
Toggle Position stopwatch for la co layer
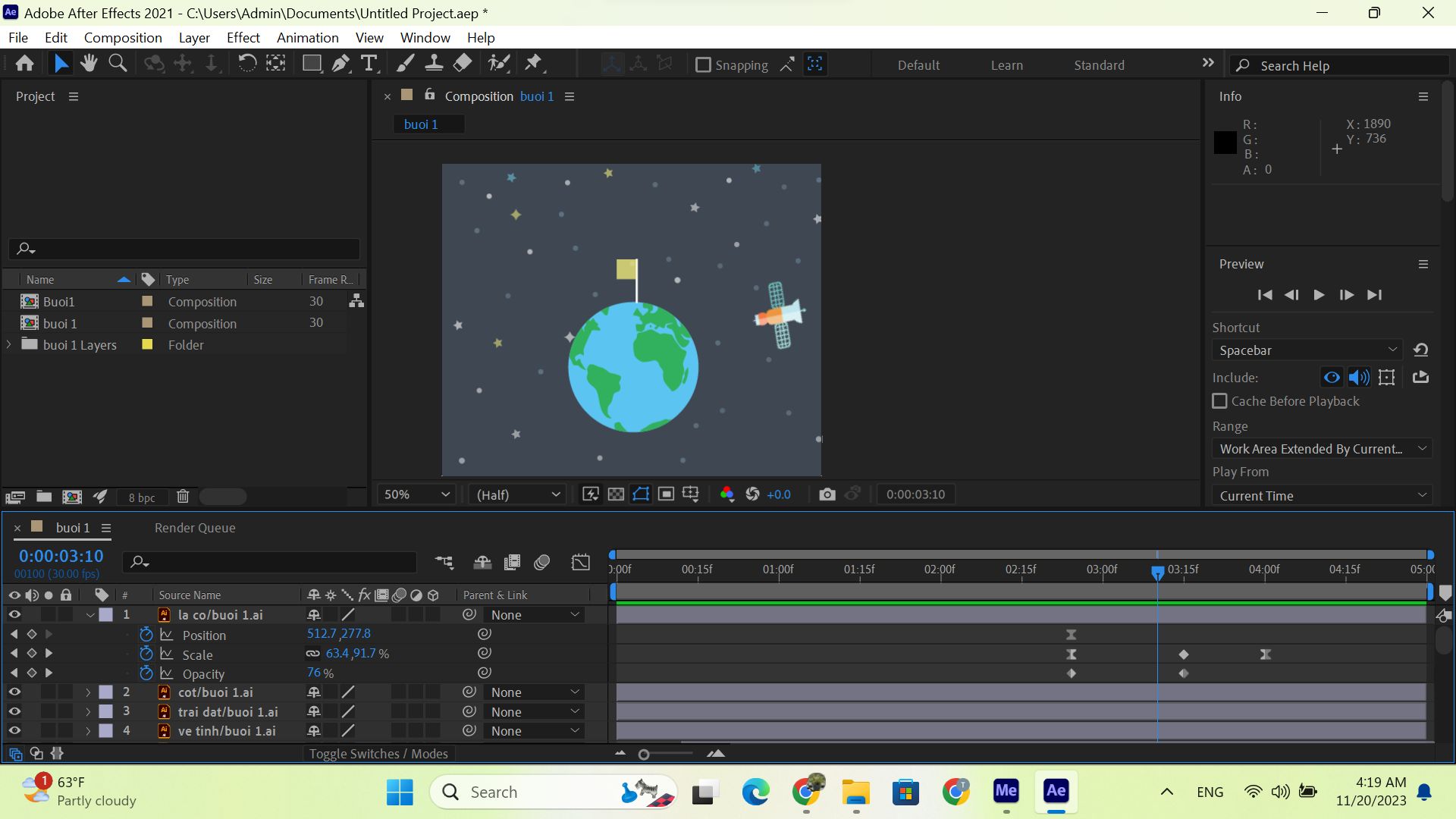click(x=146, y=635)
